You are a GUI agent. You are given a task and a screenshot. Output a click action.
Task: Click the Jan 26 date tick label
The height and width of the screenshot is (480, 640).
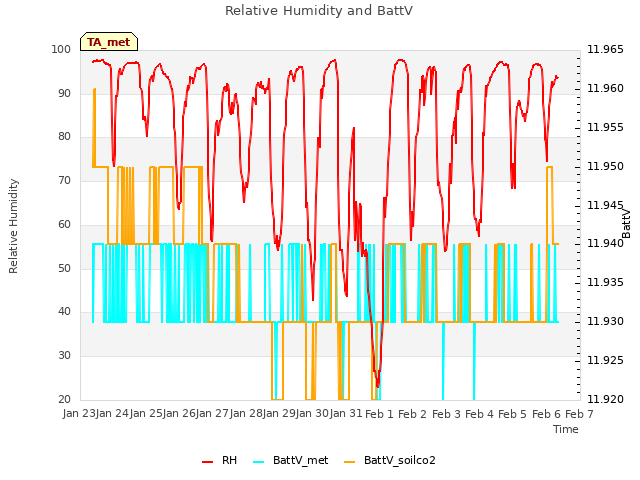click(x=179, y=413)
